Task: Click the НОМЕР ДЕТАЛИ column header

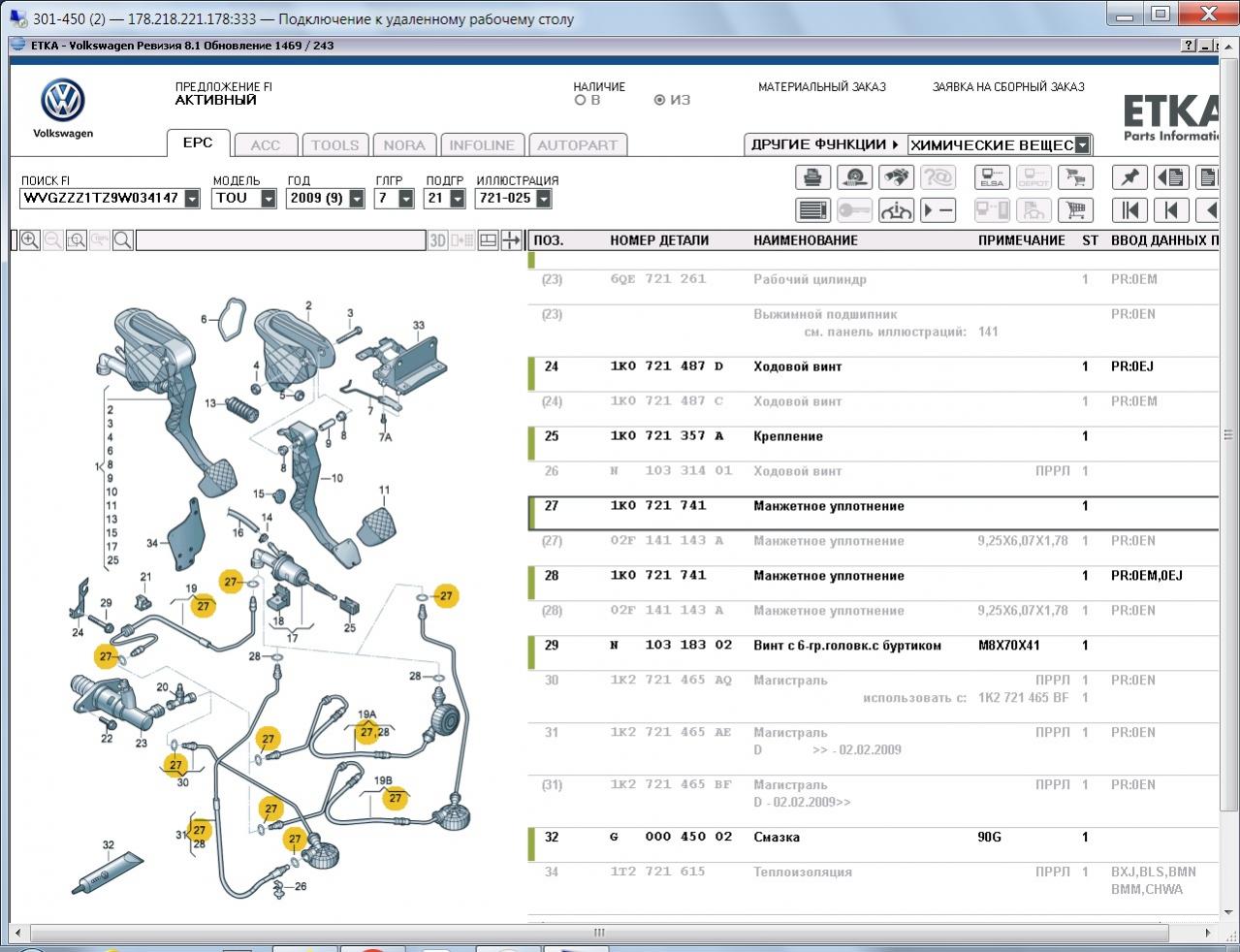Action: point(659,240)
